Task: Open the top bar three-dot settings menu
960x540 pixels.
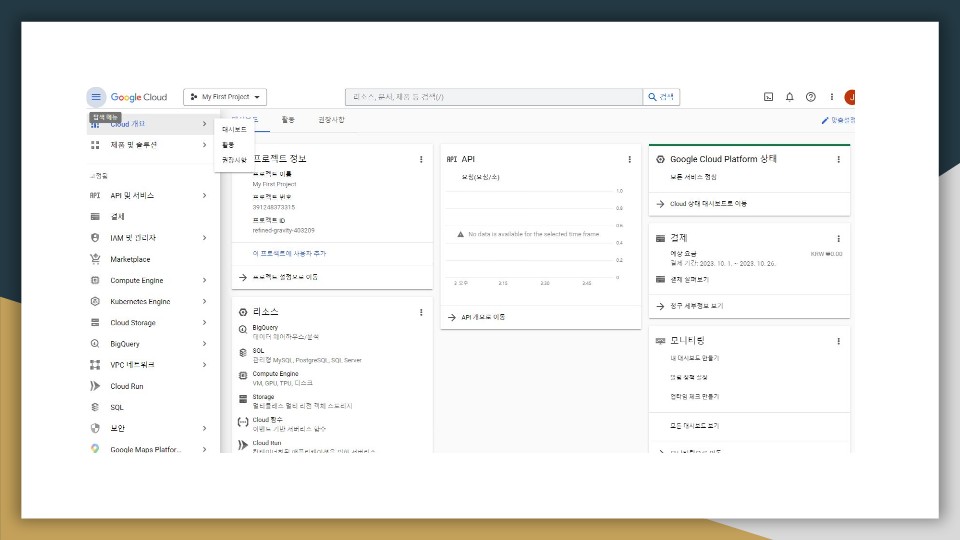Action: [831, 97]
